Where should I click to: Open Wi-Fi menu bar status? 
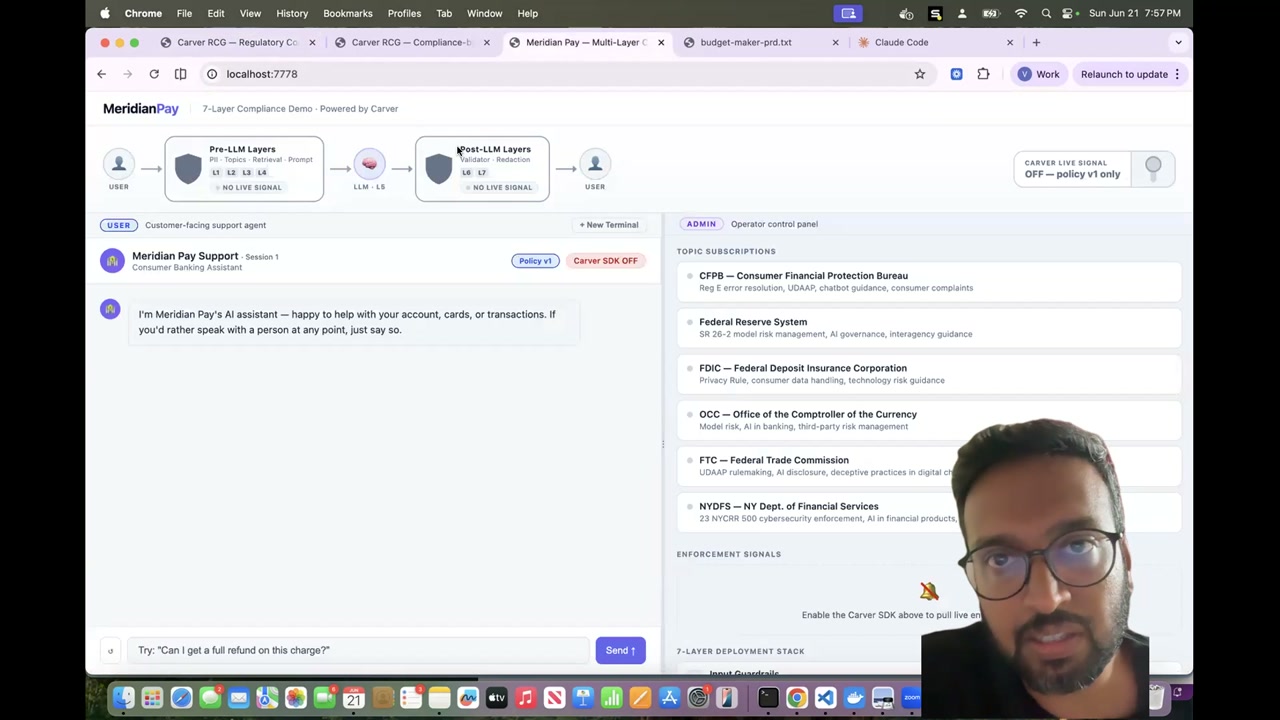pos(1021,13)
